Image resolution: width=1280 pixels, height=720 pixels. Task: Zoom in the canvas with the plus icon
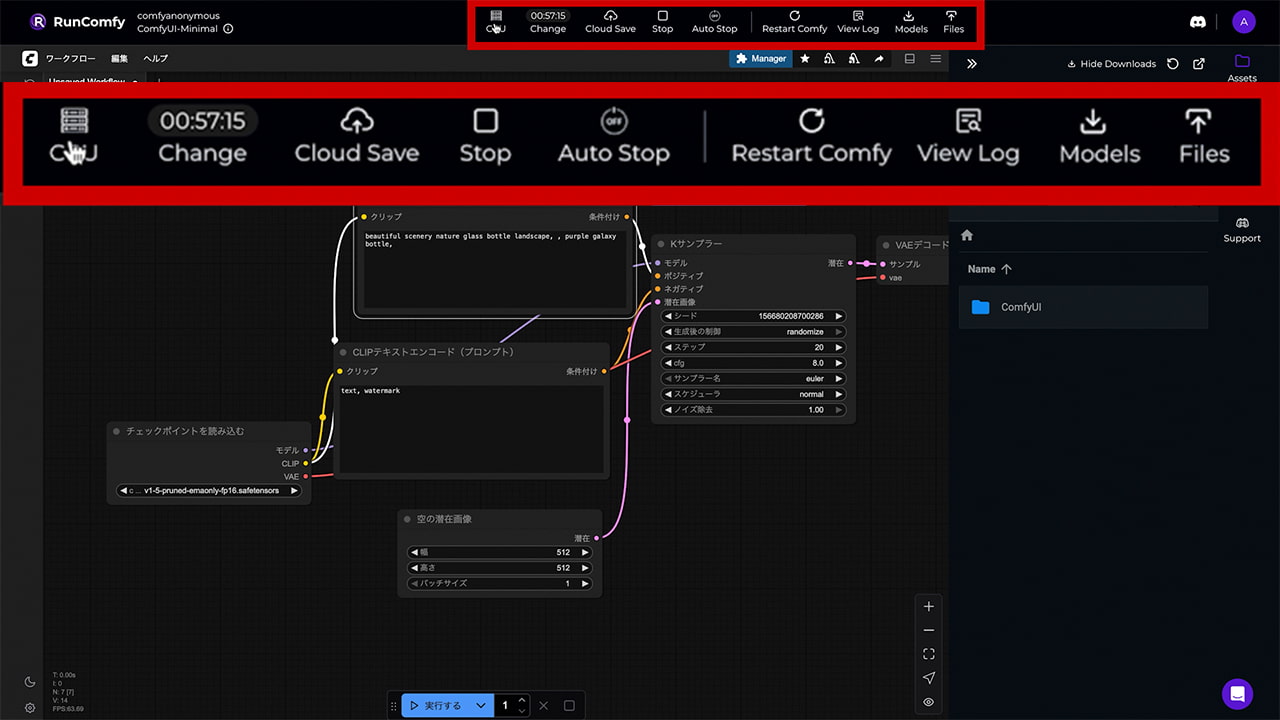[x=929, y=607]
